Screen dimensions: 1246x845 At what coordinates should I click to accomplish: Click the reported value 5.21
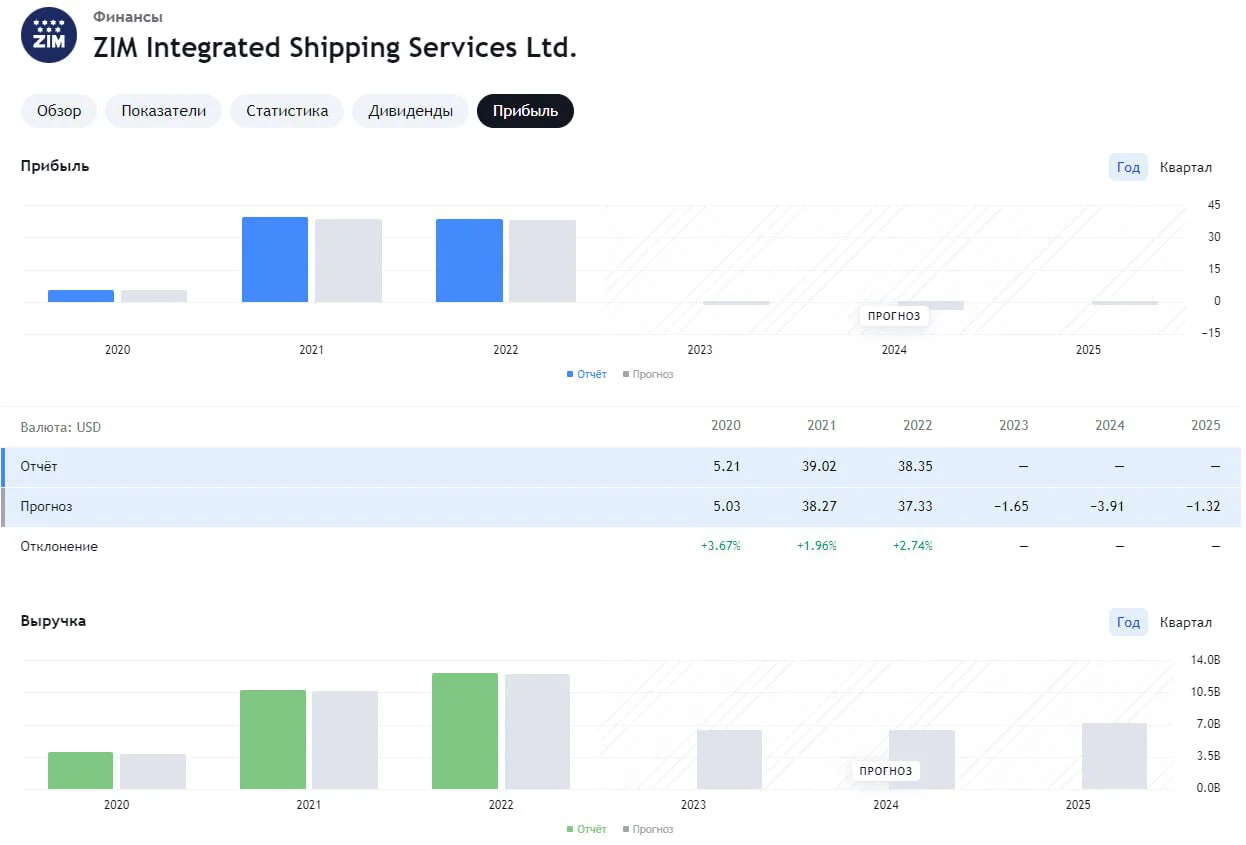pyautogui.click(x=727, y=466)
